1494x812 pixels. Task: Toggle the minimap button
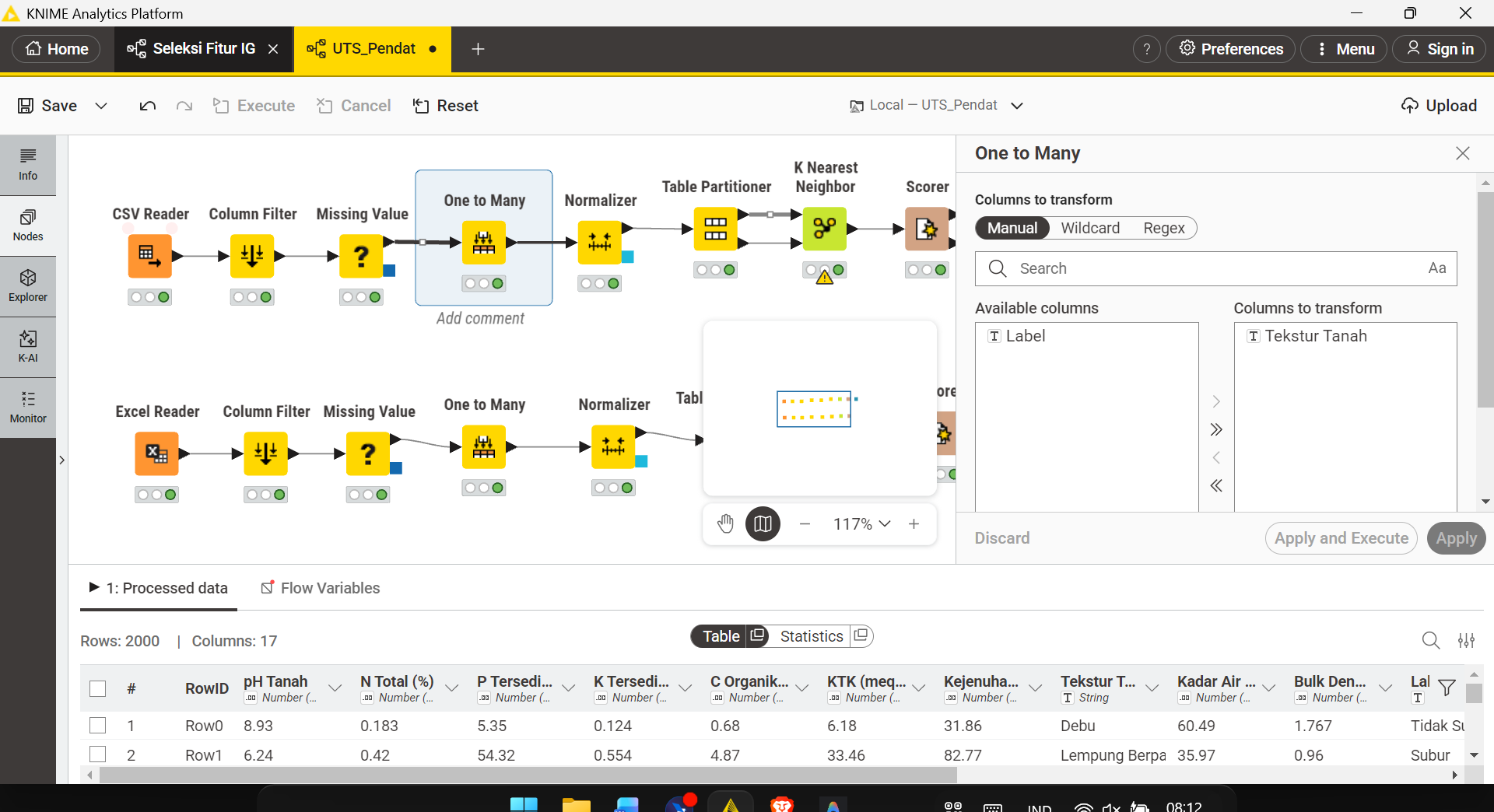click(763, 524)
